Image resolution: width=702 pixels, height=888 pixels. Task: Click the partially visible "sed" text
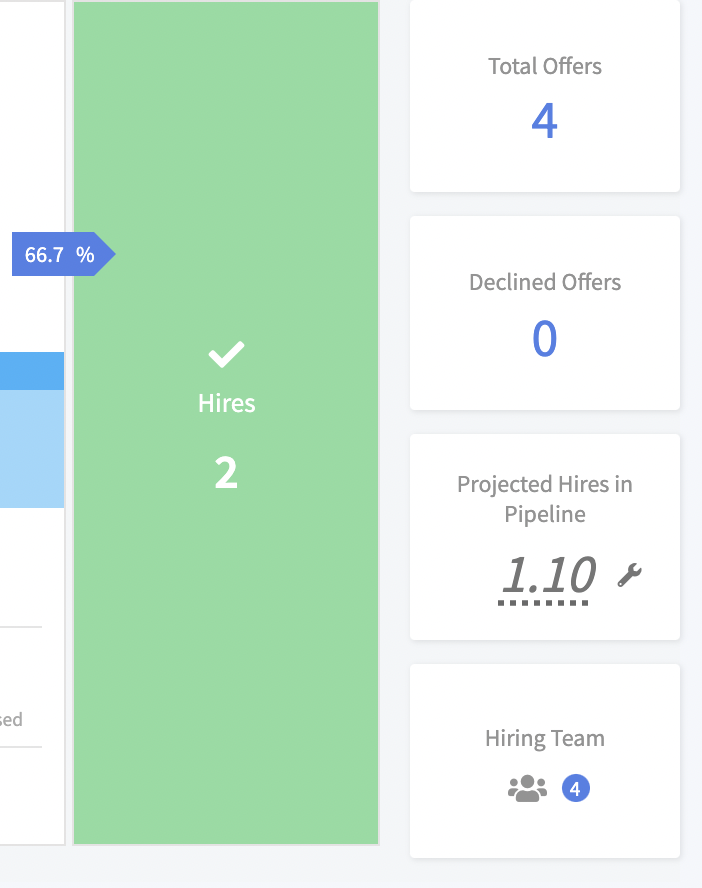[x=12, y=720]
